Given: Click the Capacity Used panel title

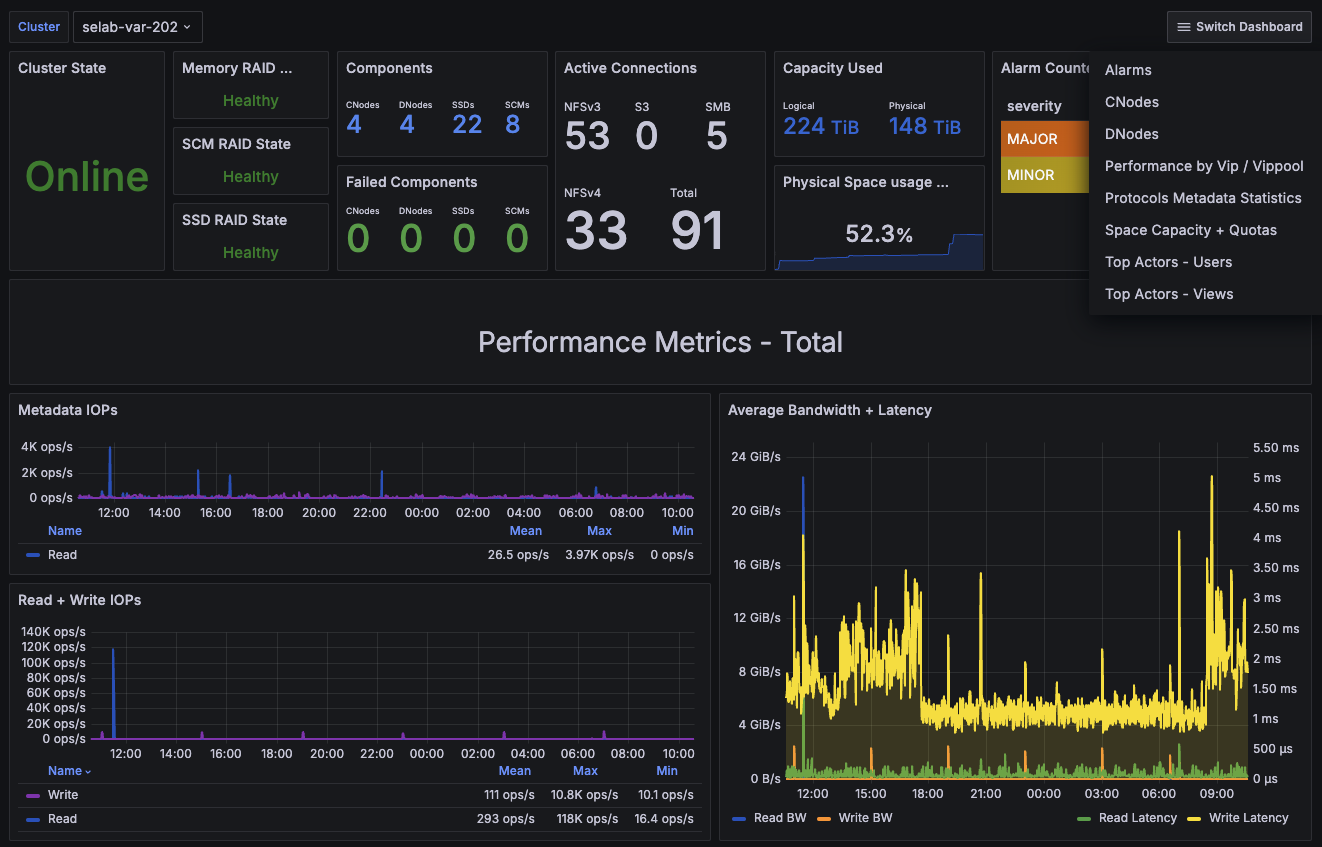Looking at the screenshot, I should pos(833,68).
